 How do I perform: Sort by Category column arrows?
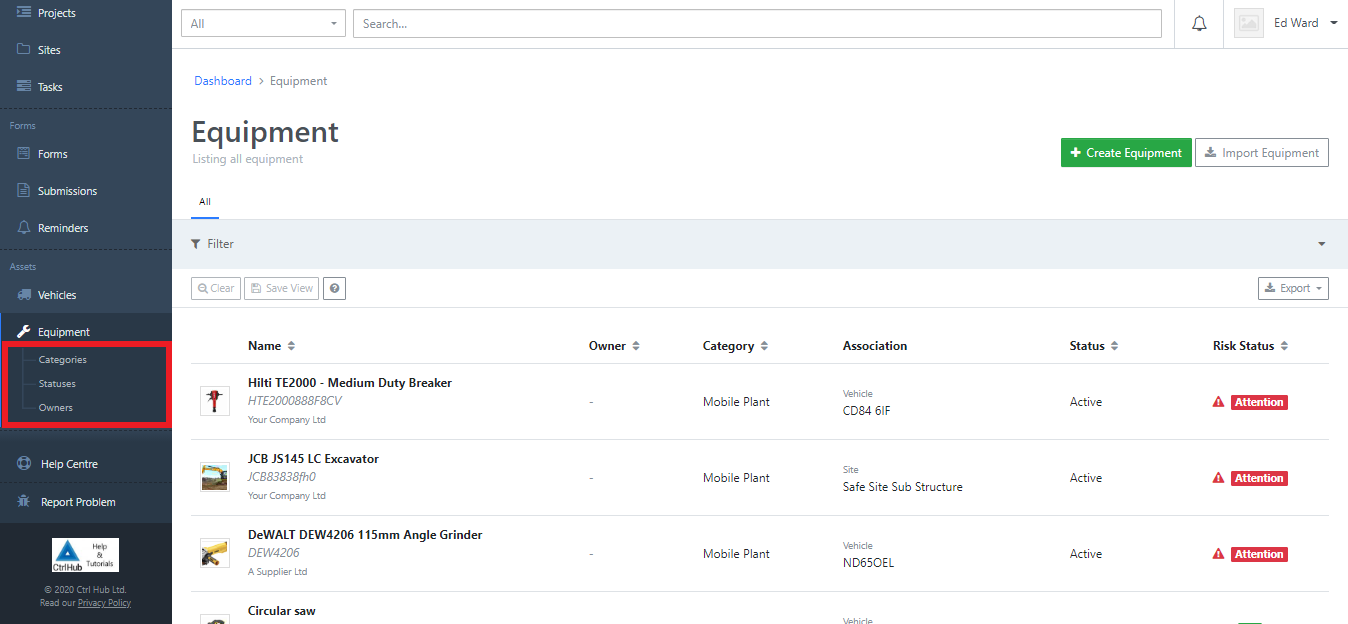[x=764, y=346]
